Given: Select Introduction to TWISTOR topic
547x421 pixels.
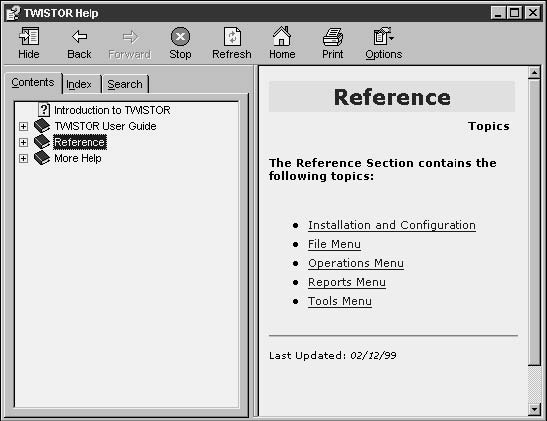Looking at the screenshot, I should tap(112, 110).
